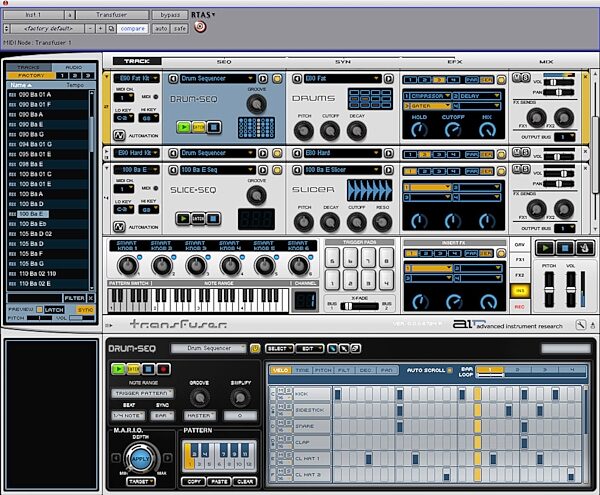This screenshot has width=600, height=495.
Task: Select FX1 tab in master section
Action: 520,260
